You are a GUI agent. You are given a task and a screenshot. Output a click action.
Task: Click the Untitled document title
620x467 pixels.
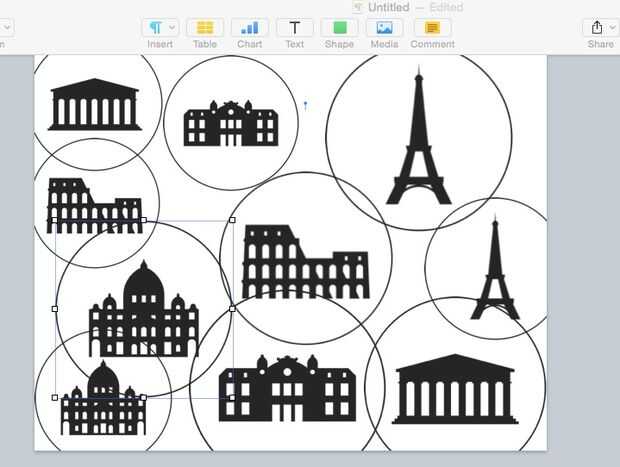(x=388, y=7)
